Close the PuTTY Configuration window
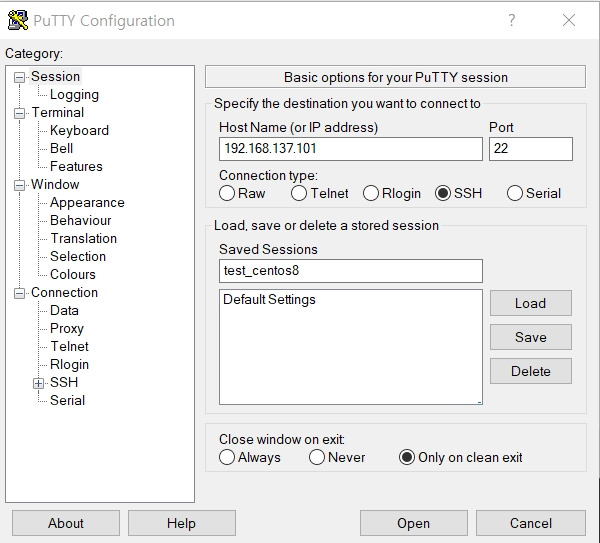Screen dimensions: 600x543 pyautogui.click(x=569, y=20)
